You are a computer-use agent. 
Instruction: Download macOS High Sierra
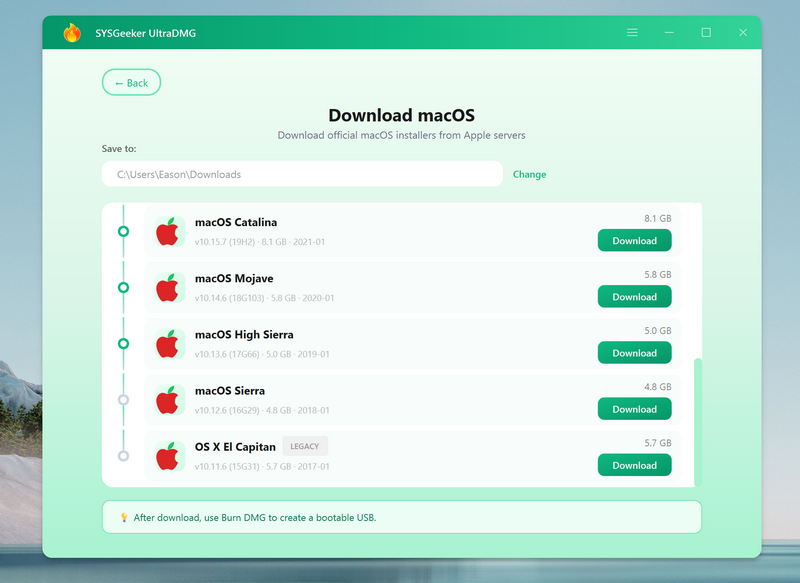point(634,353)
